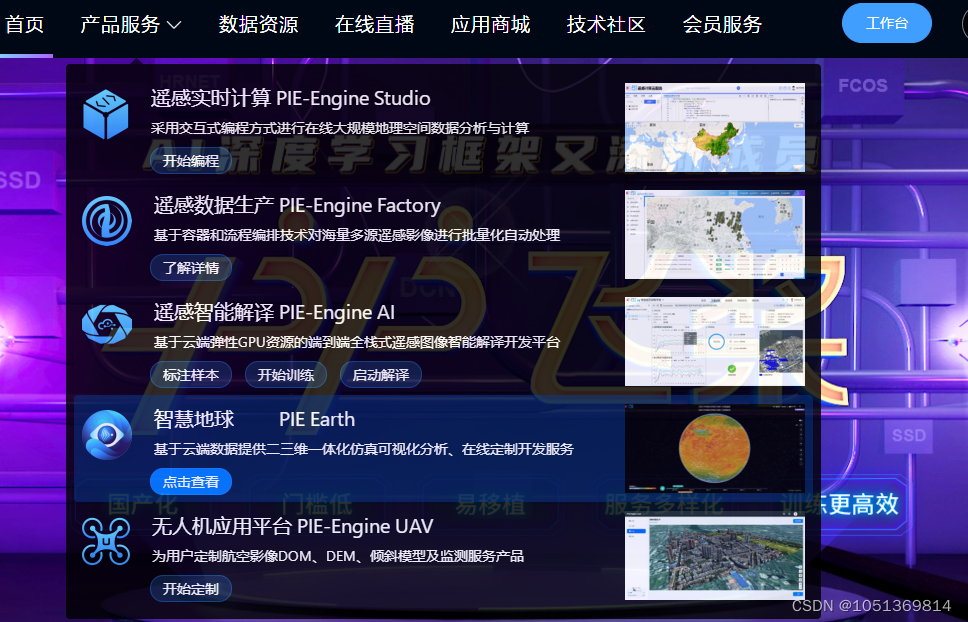Click the 开始训练 button
Image resolution: width=968 pixels, height=622 pixels.
click(286, 375)
